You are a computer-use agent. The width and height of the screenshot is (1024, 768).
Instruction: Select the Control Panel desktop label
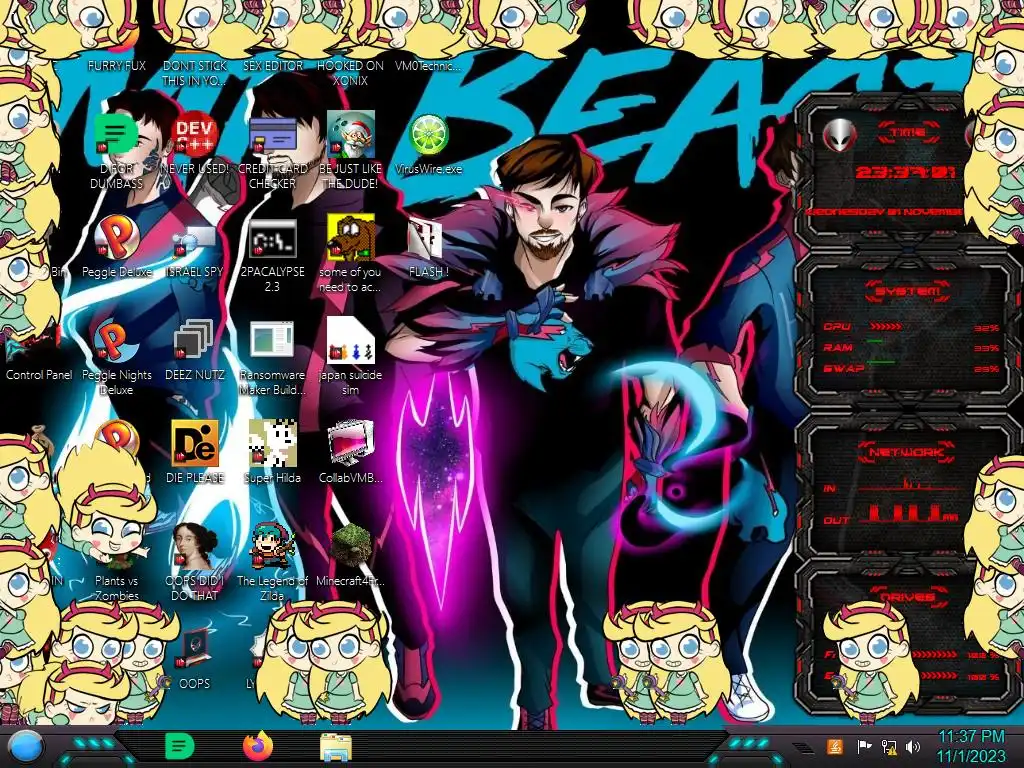[x=39, y=375]
